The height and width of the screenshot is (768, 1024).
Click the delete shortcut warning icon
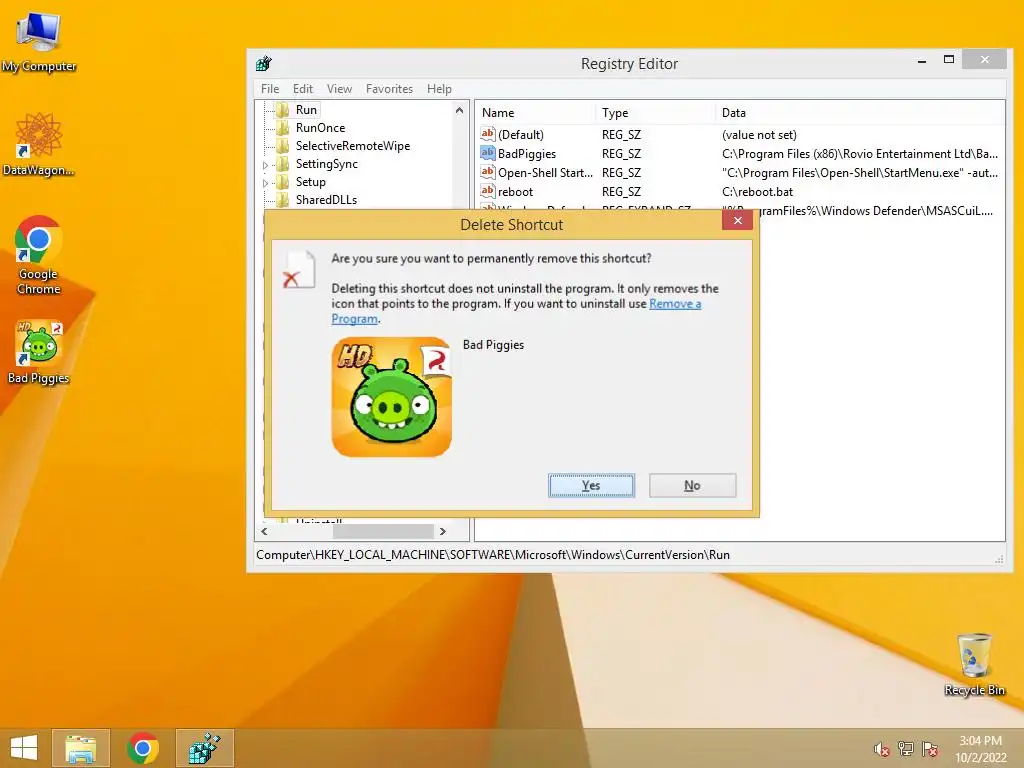click(x=298, y=270)
